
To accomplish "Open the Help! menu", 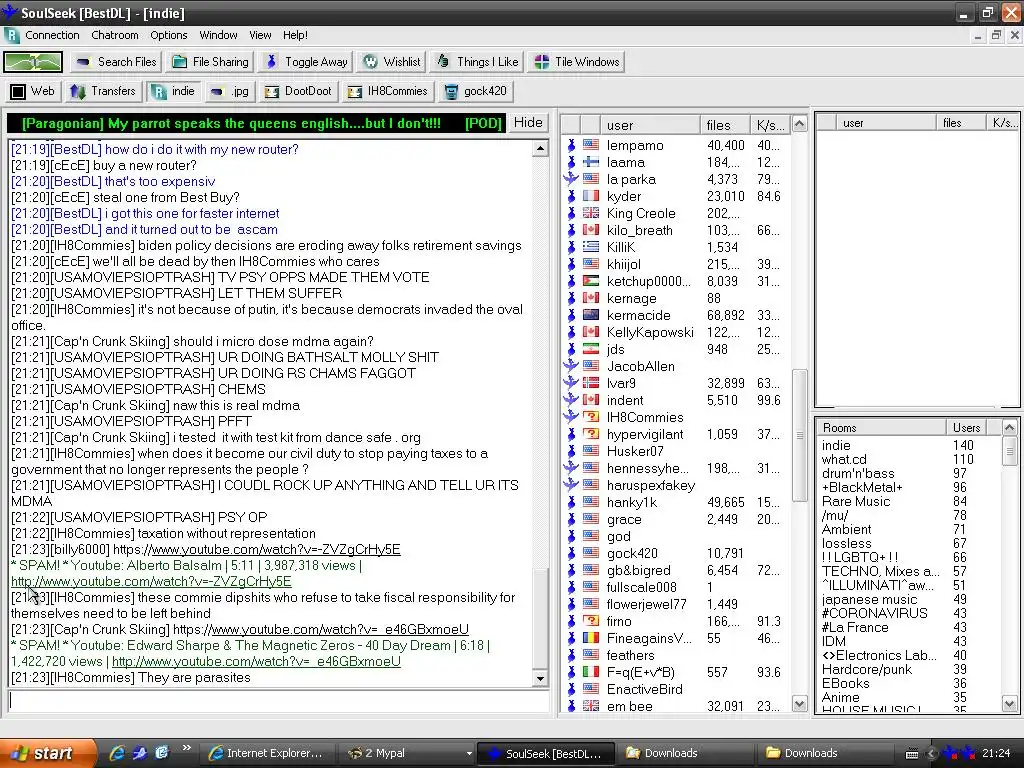I will coord(295,35).
